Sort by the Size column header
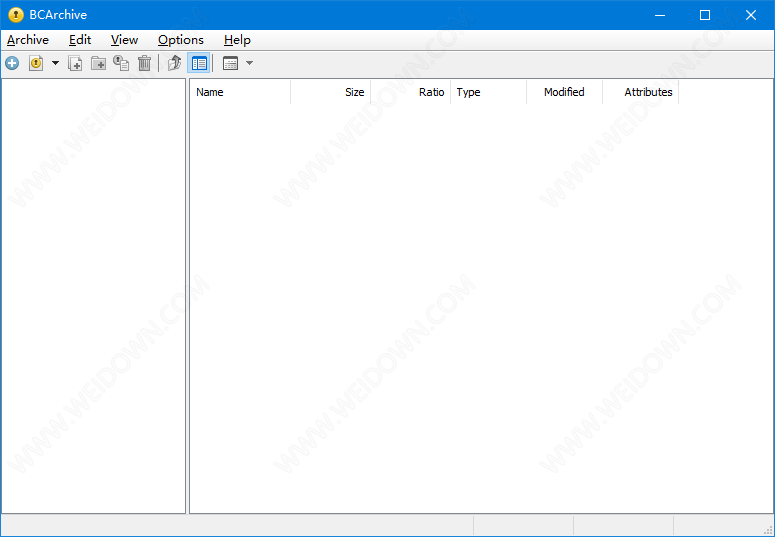The height and width of the screenshot is (537, 775). pos(331,92)
